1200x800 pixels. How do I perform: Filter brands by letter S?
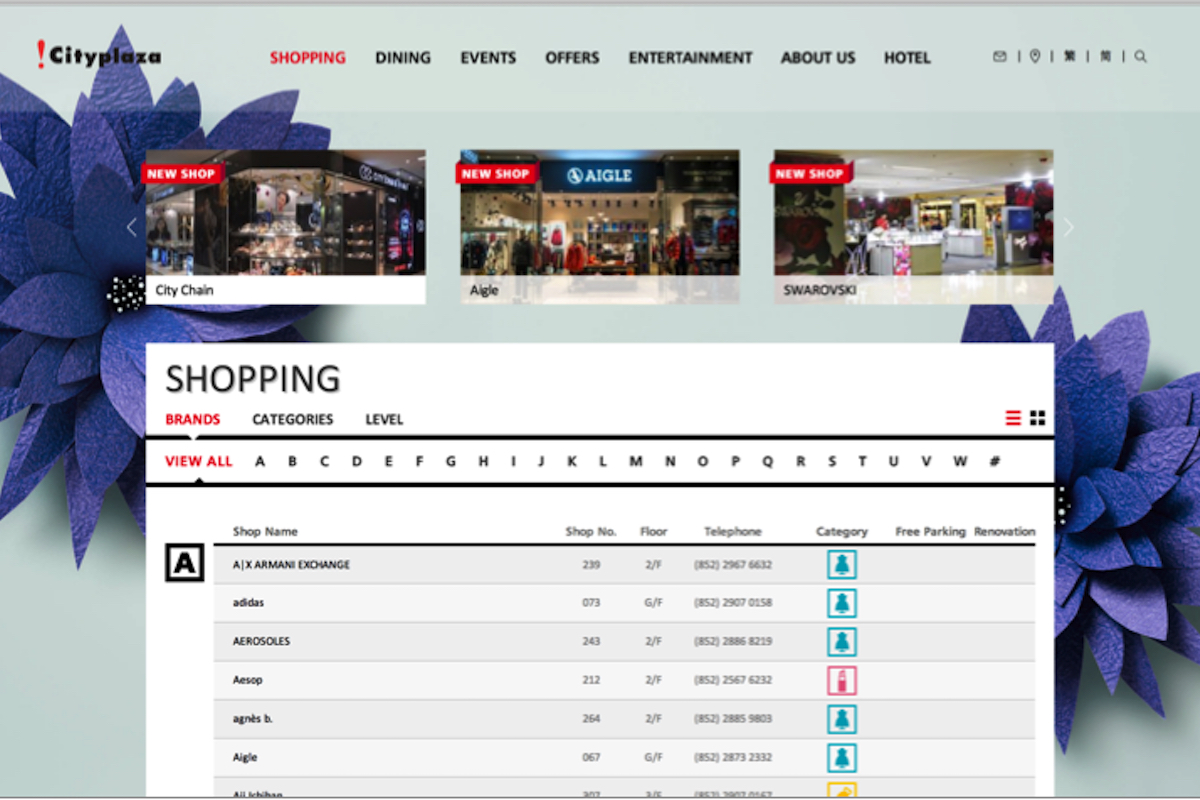[832, 461]
